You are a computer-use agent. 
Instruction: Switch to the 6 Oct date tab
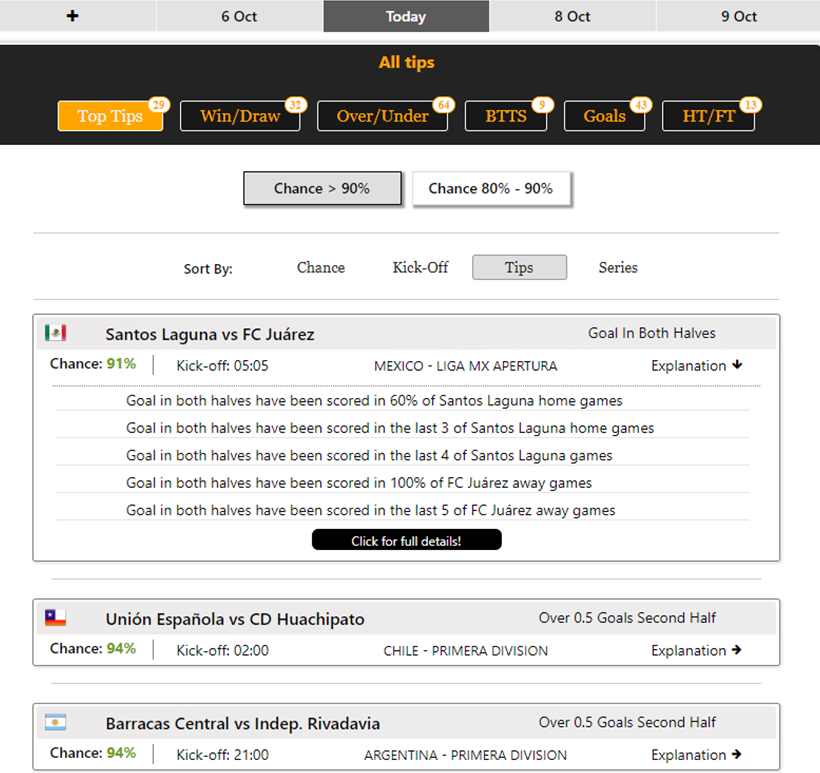point(239,16)
